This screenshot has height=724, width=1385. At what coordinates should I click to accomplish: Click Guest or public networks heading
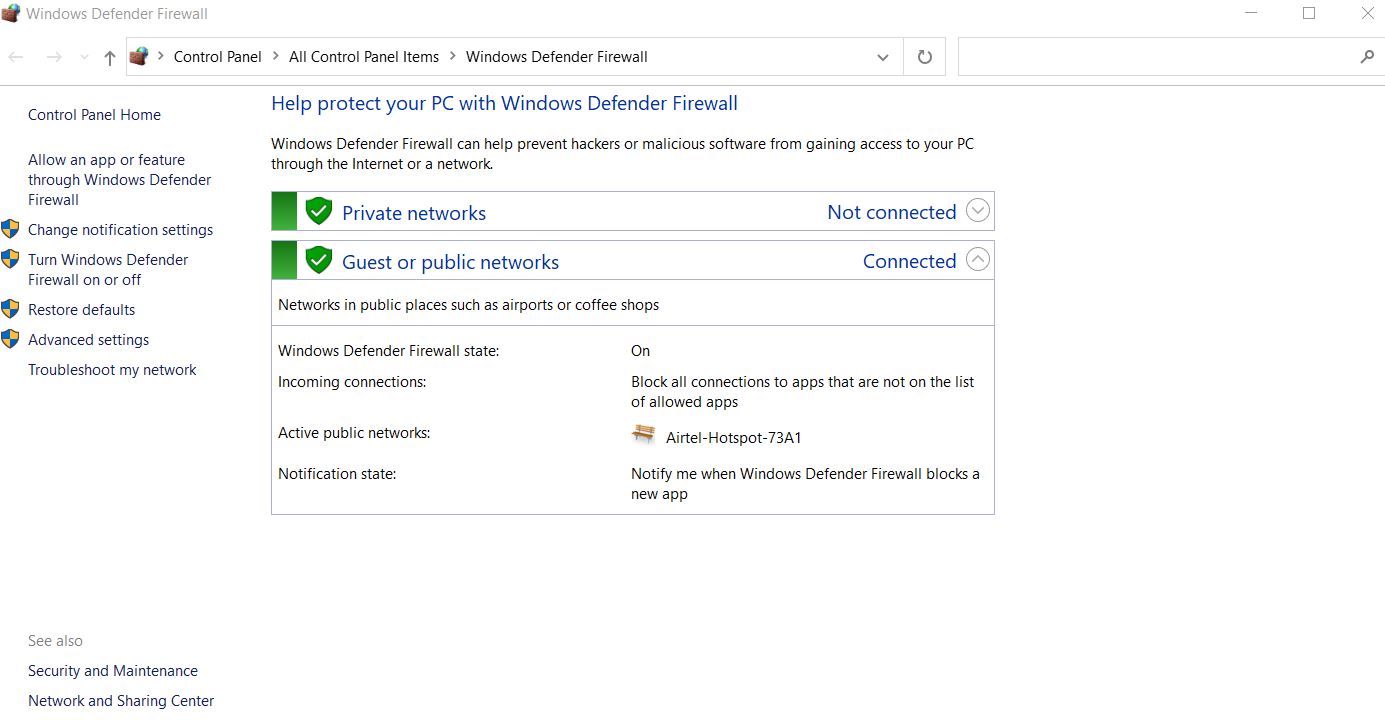450,262
